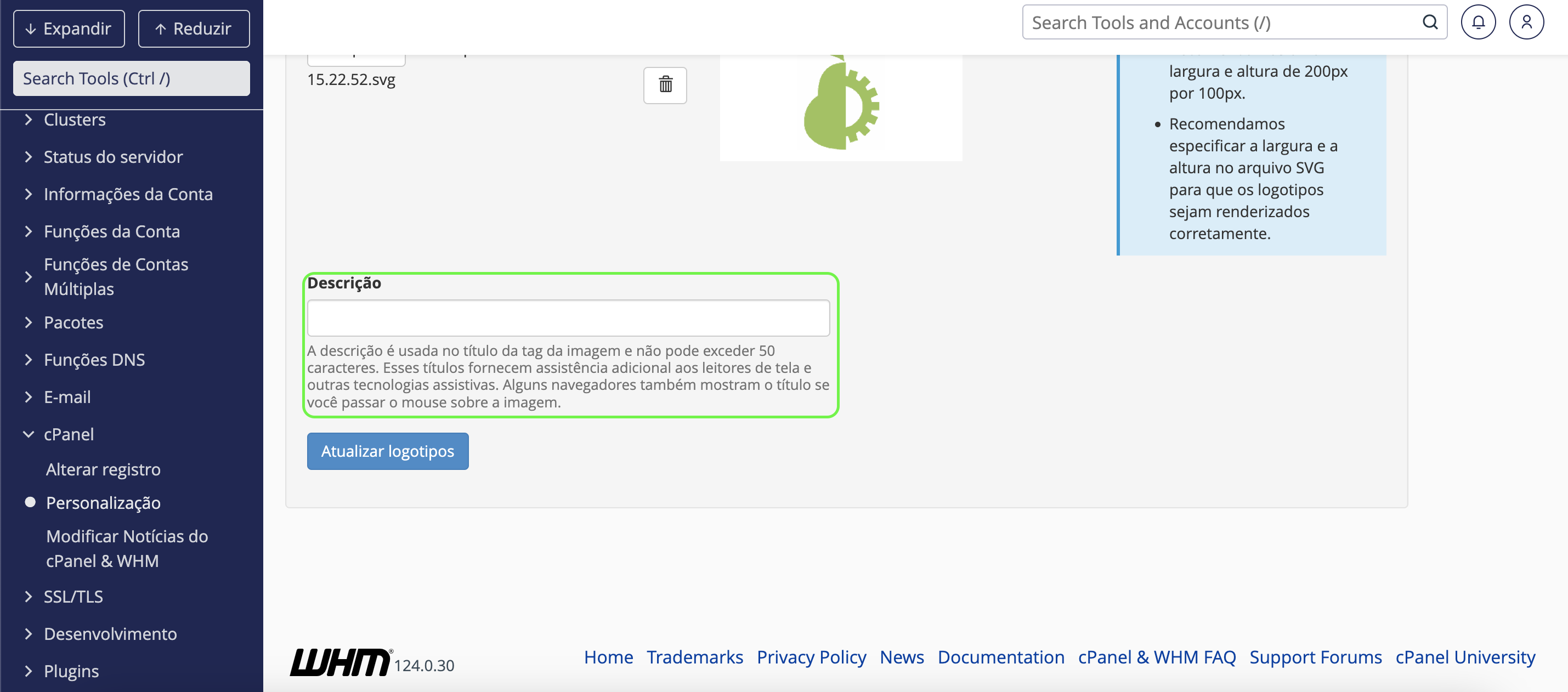Image resolution: width=1568 pixels, height=692 pixels.
Task: Focus the Search Tools (Ctrl /) sidebar field
Action: click(x=131, y=78)
